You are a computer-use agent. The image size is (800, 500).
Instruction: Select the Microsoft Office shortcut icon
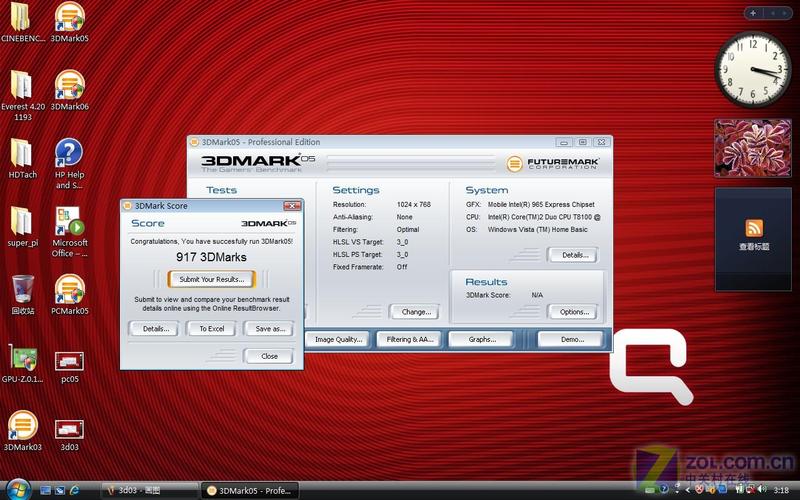69,221
